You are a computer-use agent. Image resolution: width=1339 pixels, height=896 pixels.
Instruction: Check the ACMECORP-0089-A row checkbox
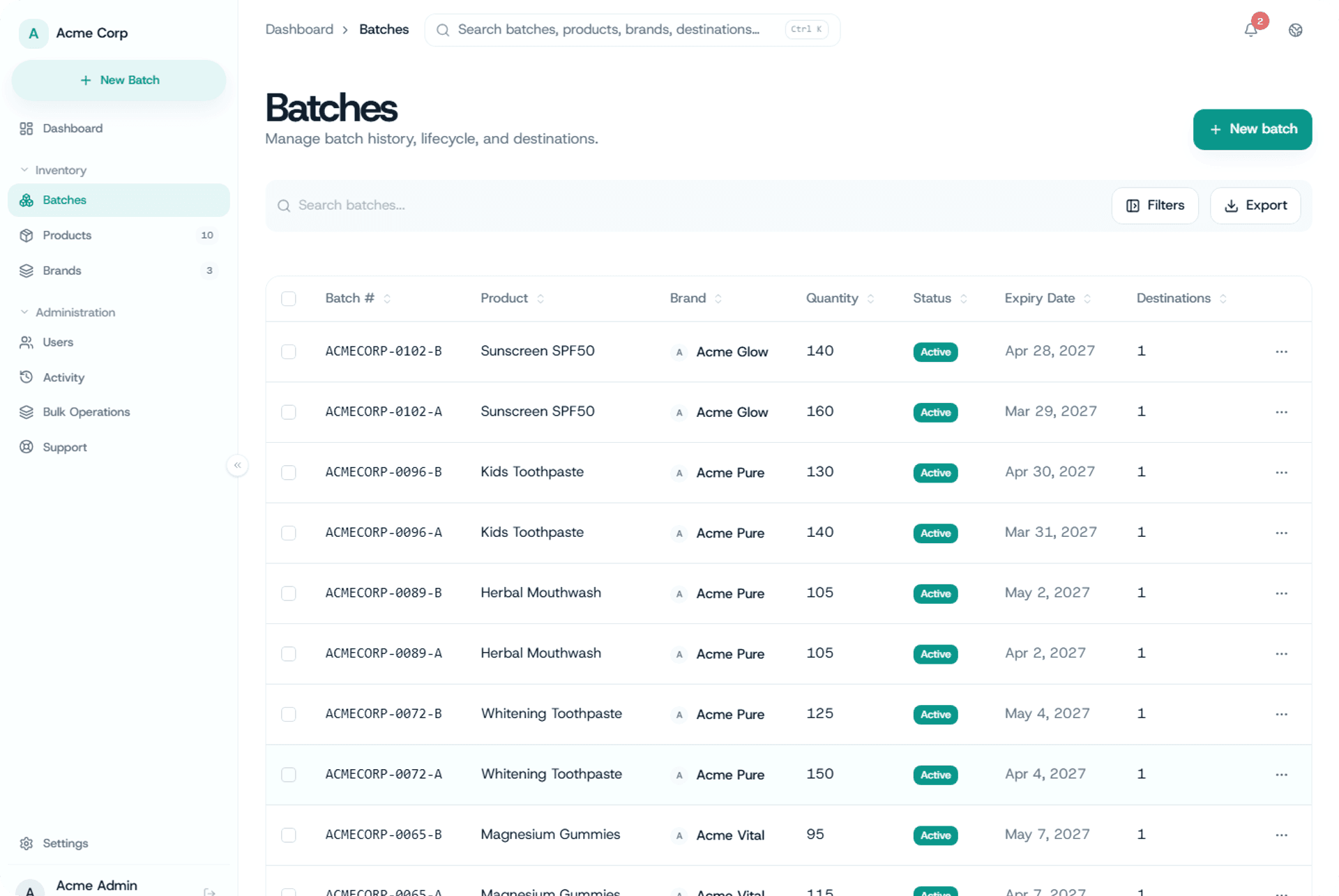click(x=289, y=654)
